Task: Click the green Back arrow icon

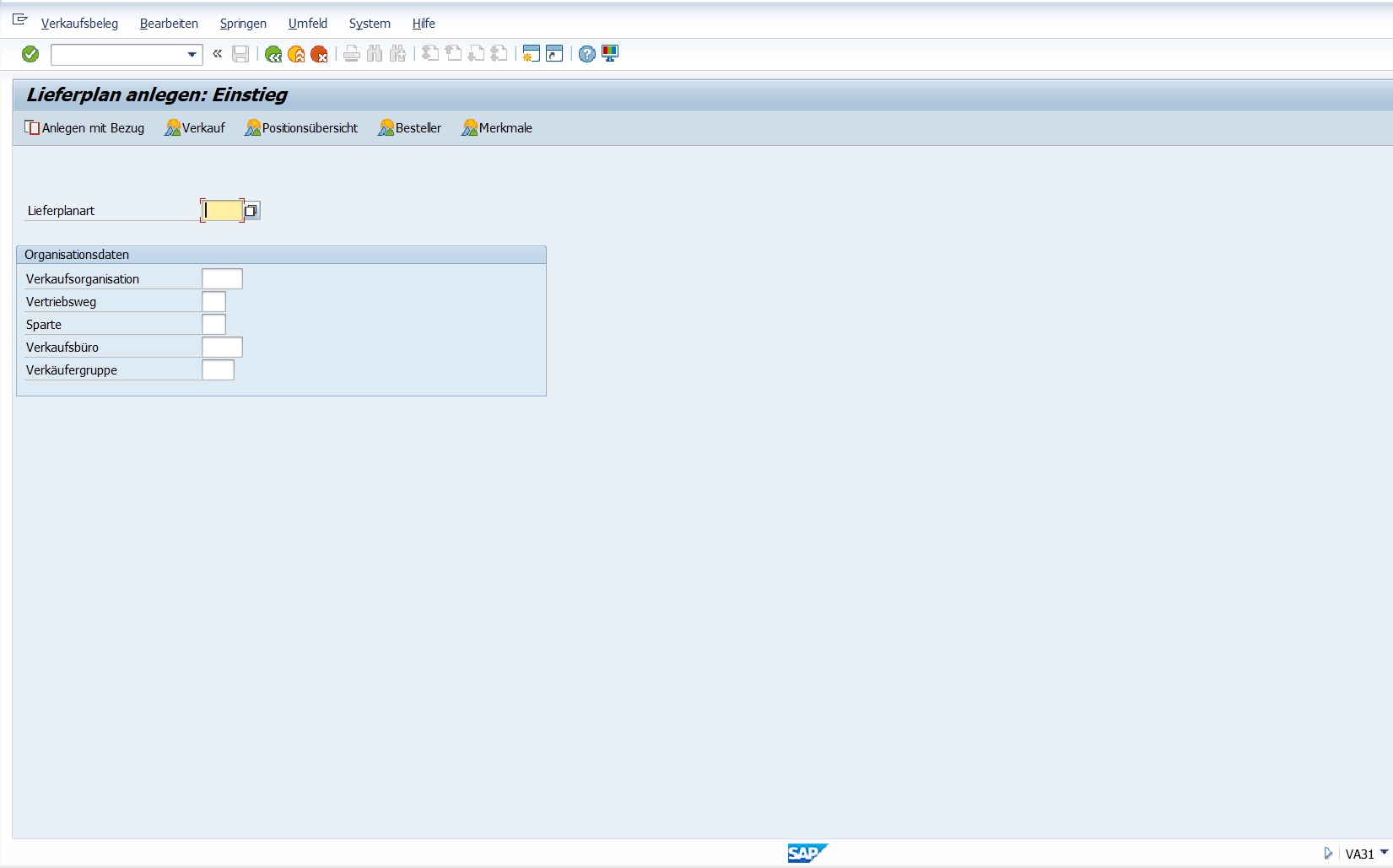Action: (x=273, y=54)
